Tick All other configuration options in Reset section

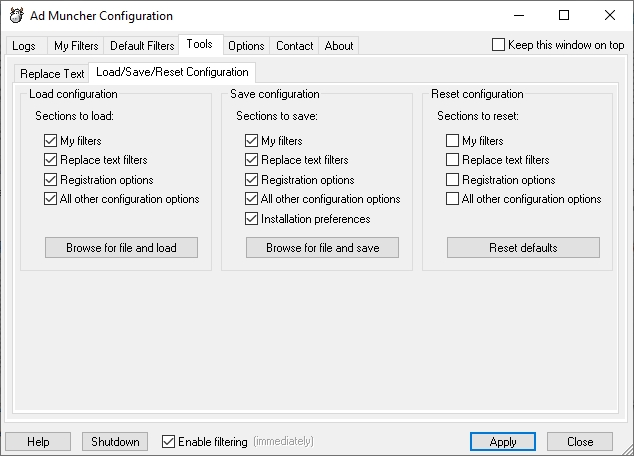[453, 199]
